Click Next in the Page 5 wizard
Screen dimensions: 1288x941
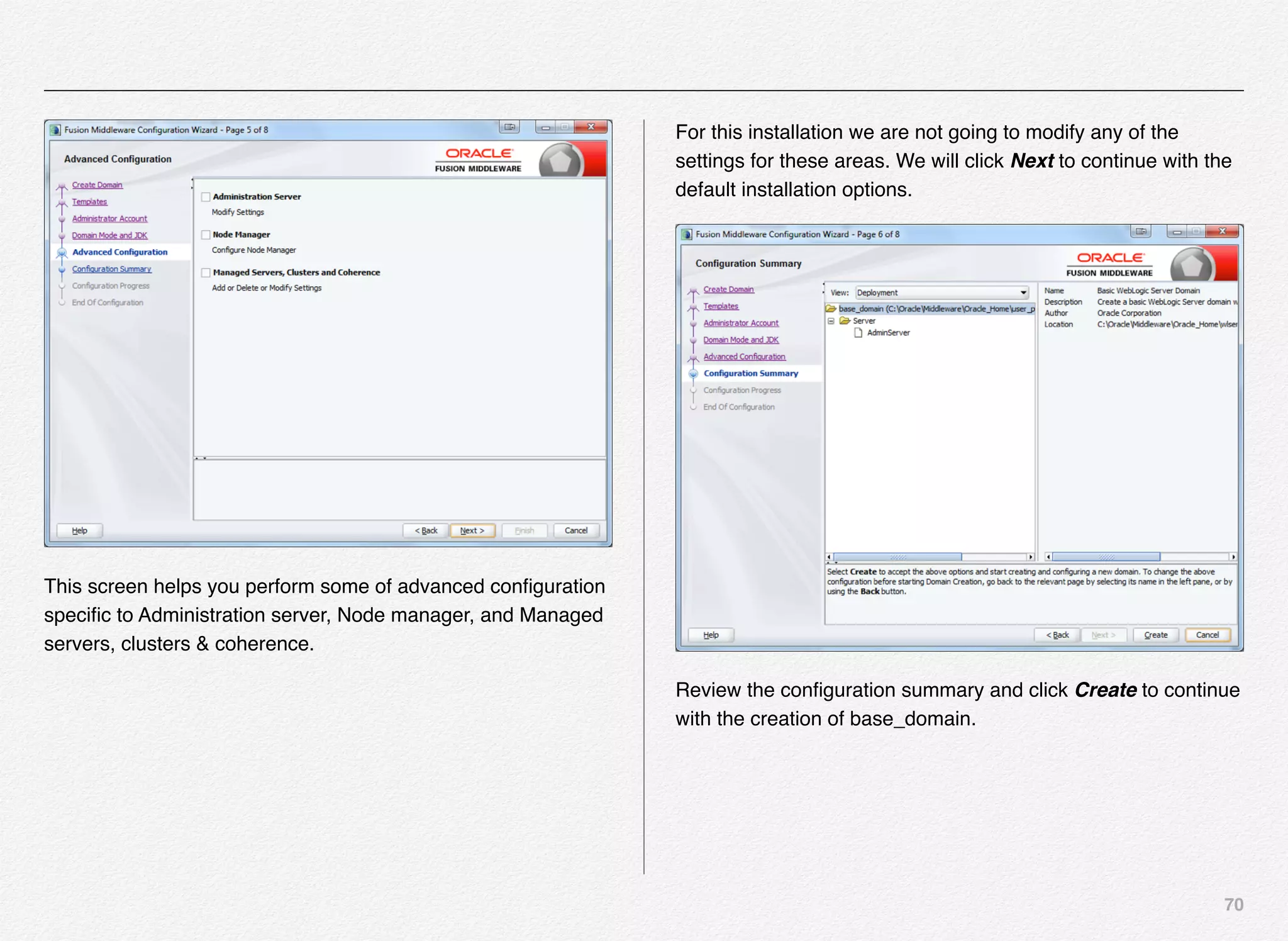point(472,530)
